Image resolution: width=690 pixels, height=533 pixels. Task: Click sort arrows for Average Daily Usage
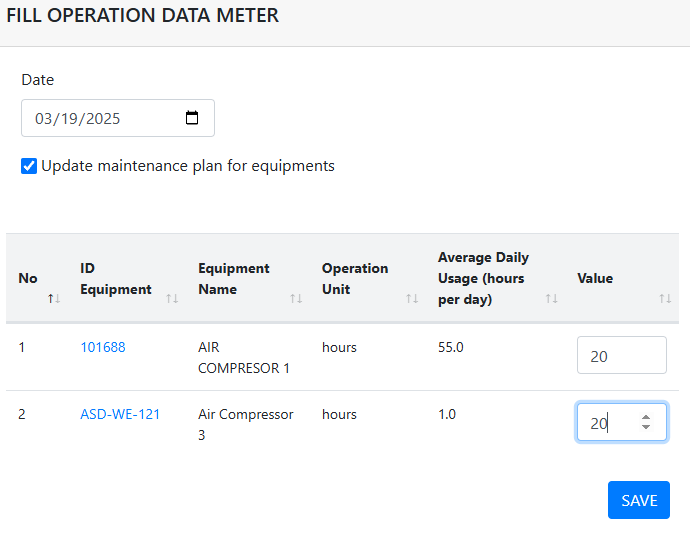click(551, 299)
